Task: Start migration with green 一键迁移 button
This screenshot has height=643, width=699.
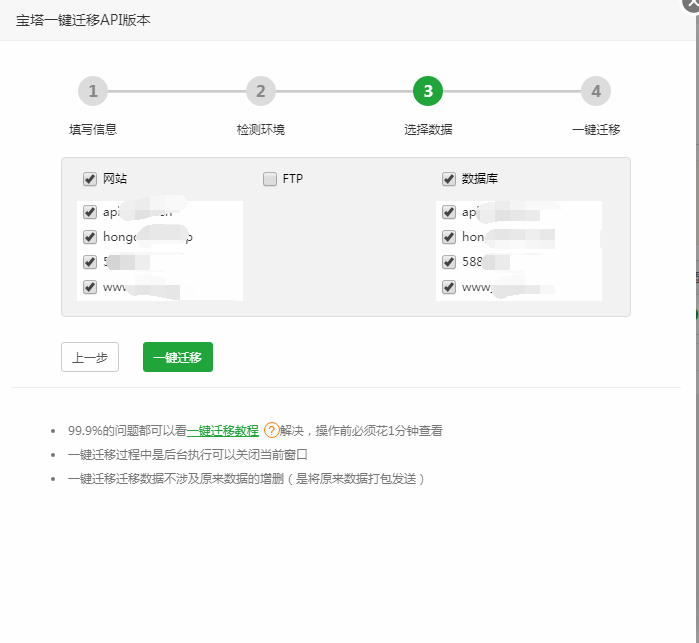Action: pos(178,357)
